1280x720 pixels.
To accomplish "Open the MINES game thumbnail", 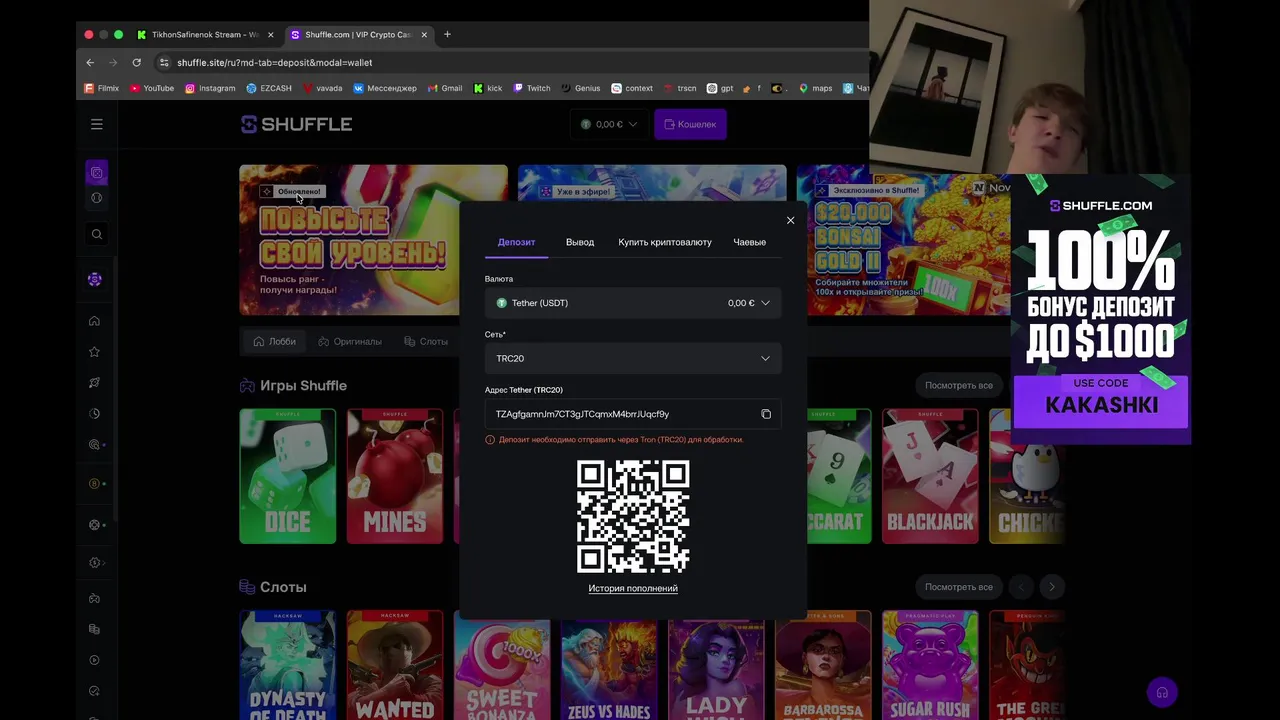I will 395,476.
